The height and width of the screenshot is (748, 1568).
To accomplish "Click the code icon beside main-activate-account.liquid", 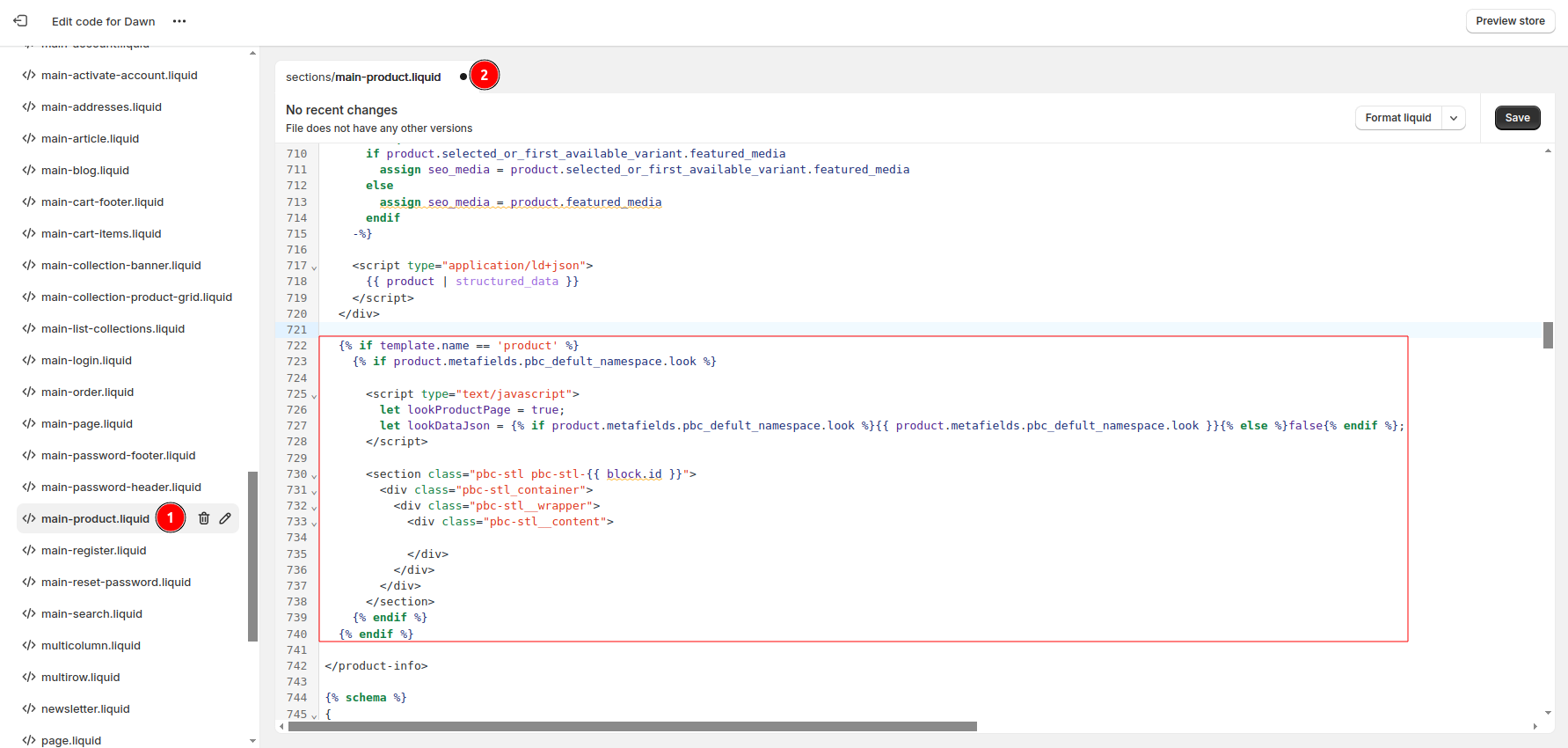I will pos(29,75).
